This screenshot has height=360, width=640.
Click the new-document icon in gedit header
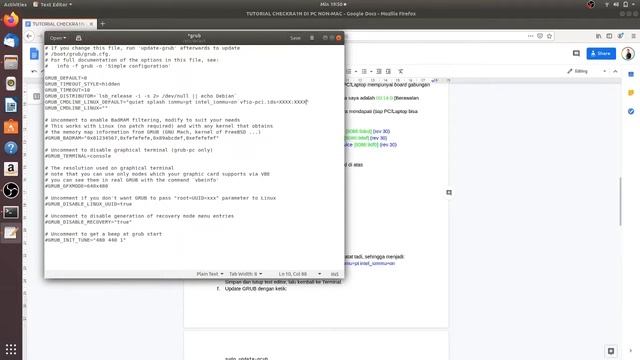click(x=79, y=38)
